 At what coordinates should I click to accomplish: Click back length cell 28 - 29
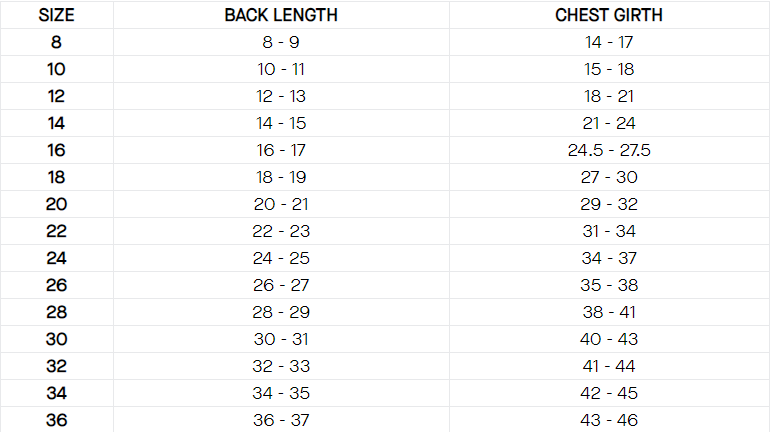coord(281,312)
